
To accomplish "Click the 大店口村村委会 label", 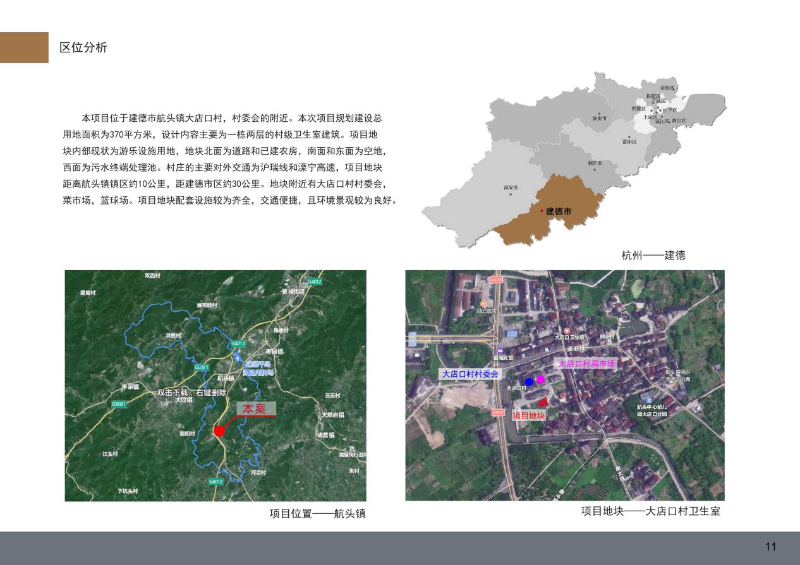I will (470, 373).
